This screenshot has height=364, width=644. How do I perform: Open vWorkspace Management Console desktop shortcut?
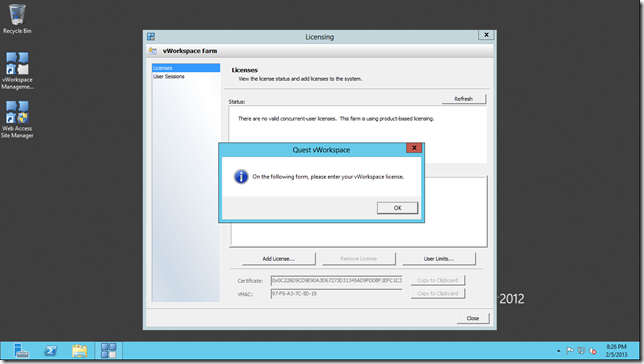[x=17, y=71]
